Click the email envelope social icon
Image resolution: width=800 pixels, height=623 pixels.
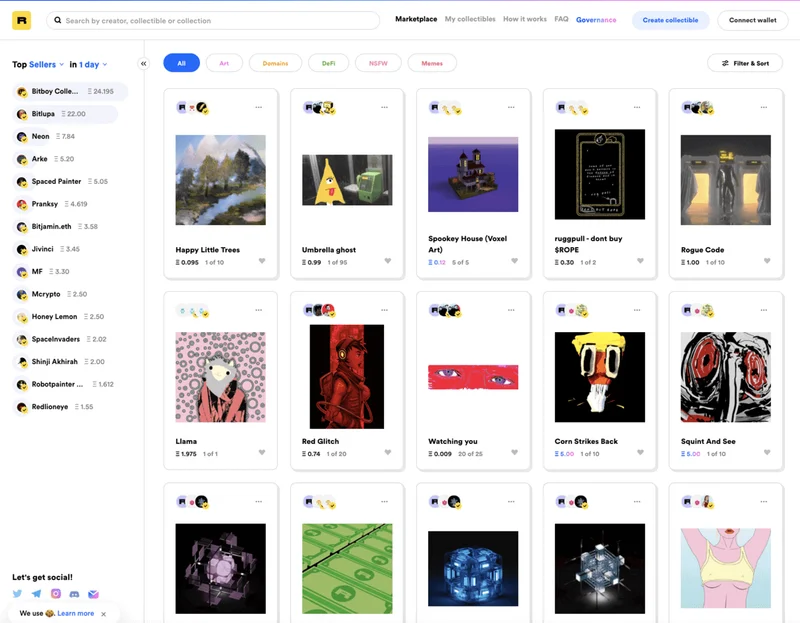[94, 593]
